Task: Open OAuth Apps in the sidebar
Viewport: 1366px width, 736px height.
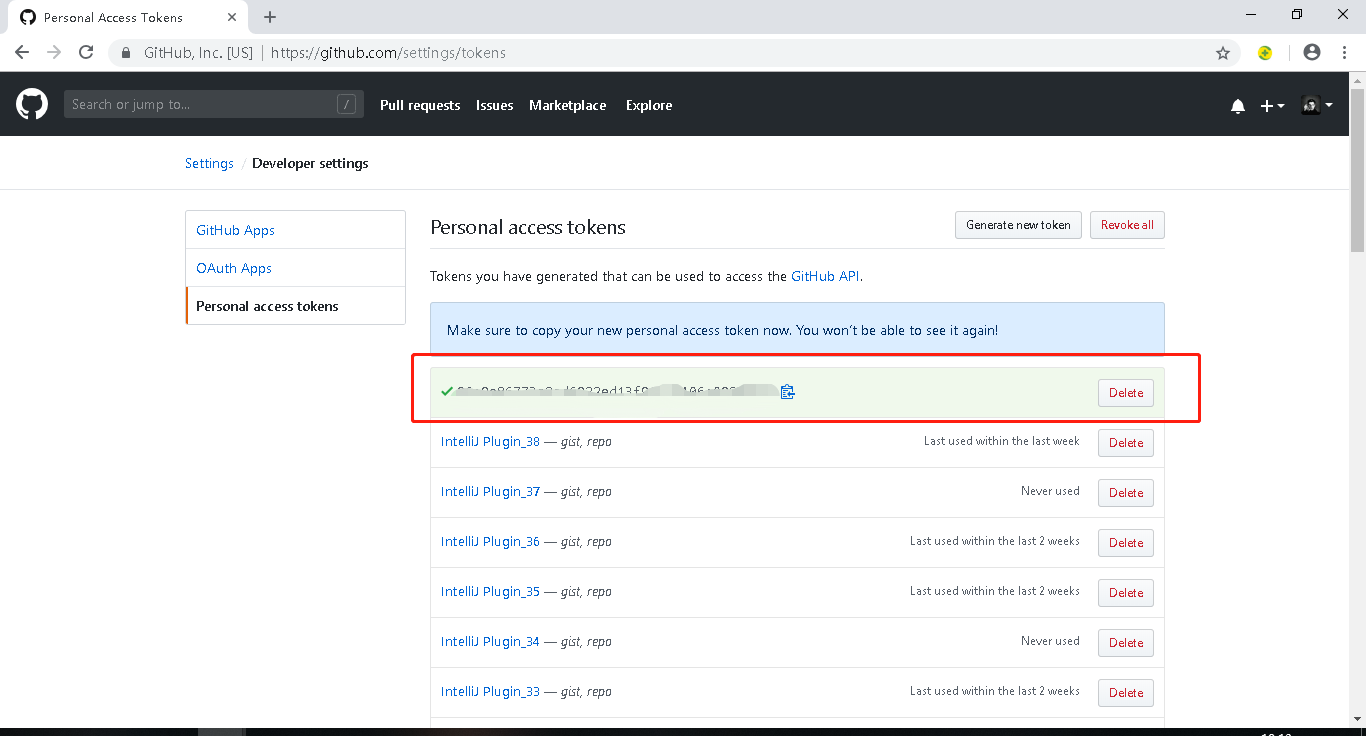Action: [x=296, y=268]
